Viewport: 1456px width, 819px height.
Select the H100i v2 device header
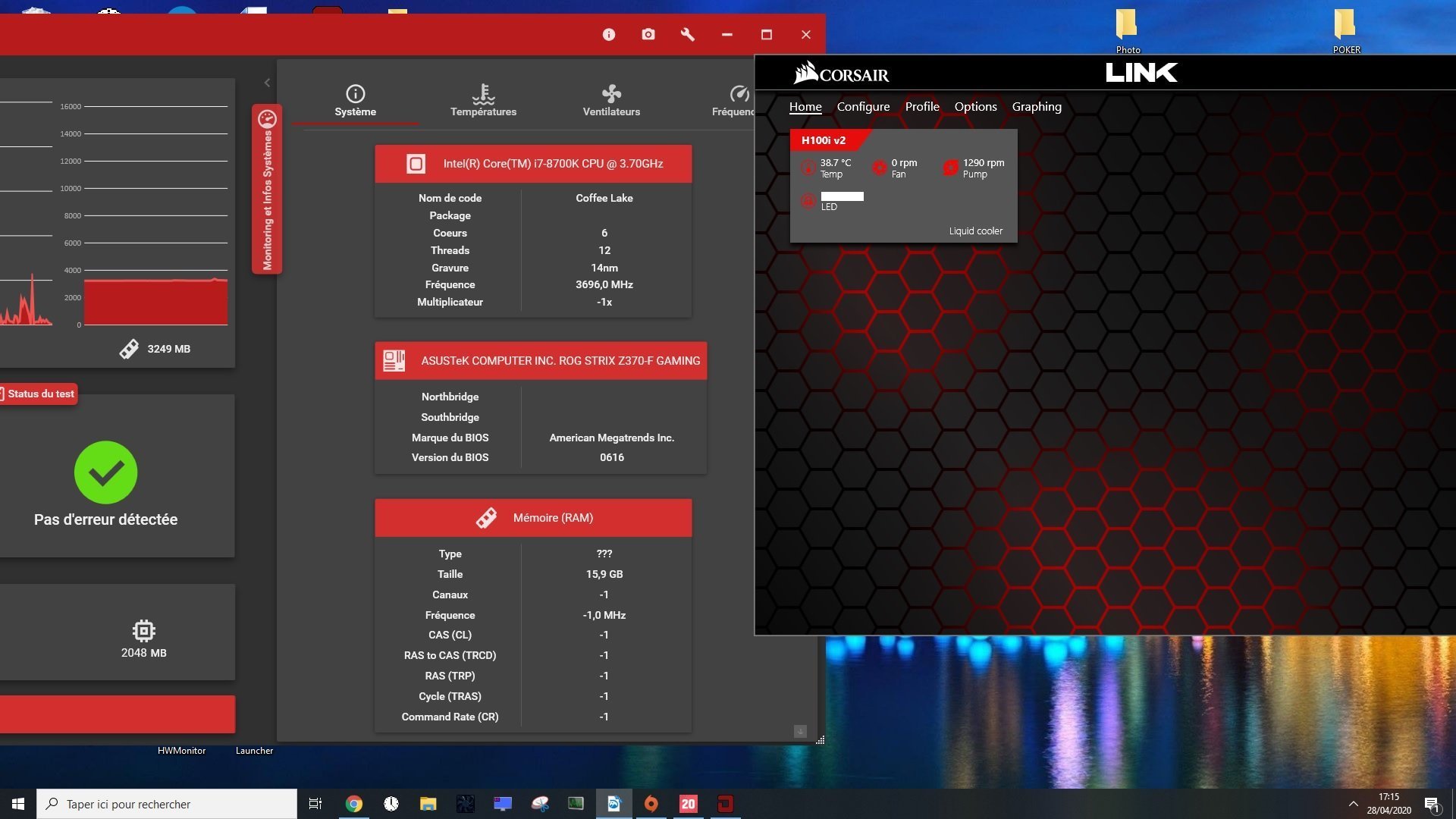pos(824,140)
